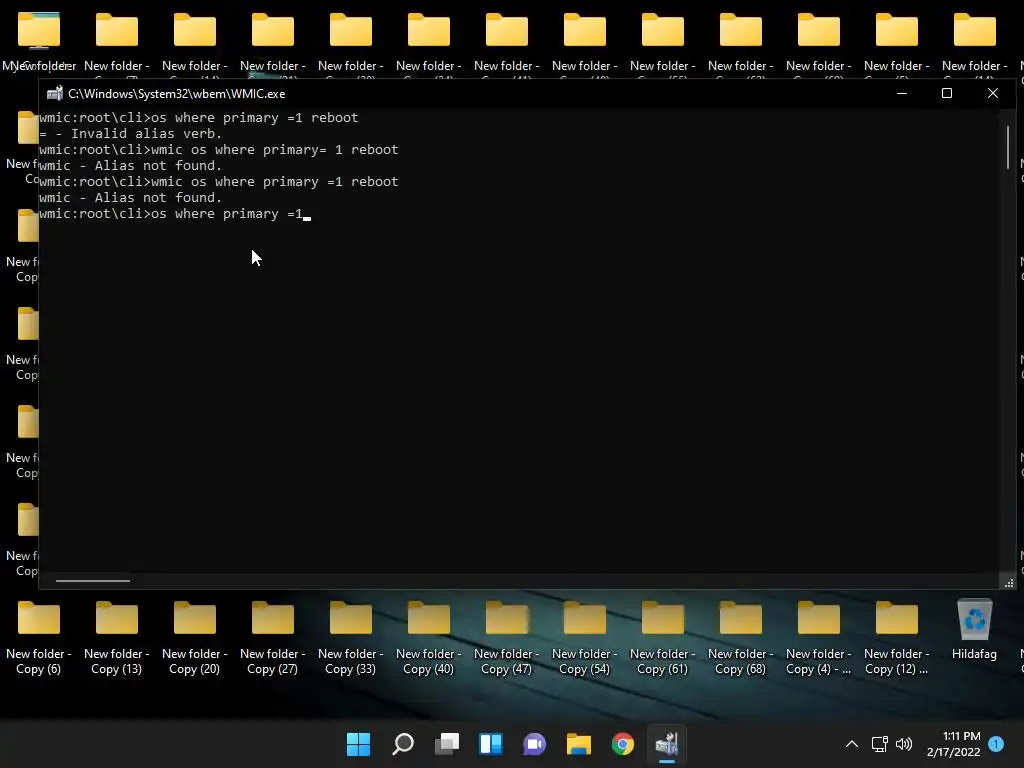Click WMIC horizontal scrollbar thumb
Viewport: 1024px width, 768px height.
(x=93, y=581)
